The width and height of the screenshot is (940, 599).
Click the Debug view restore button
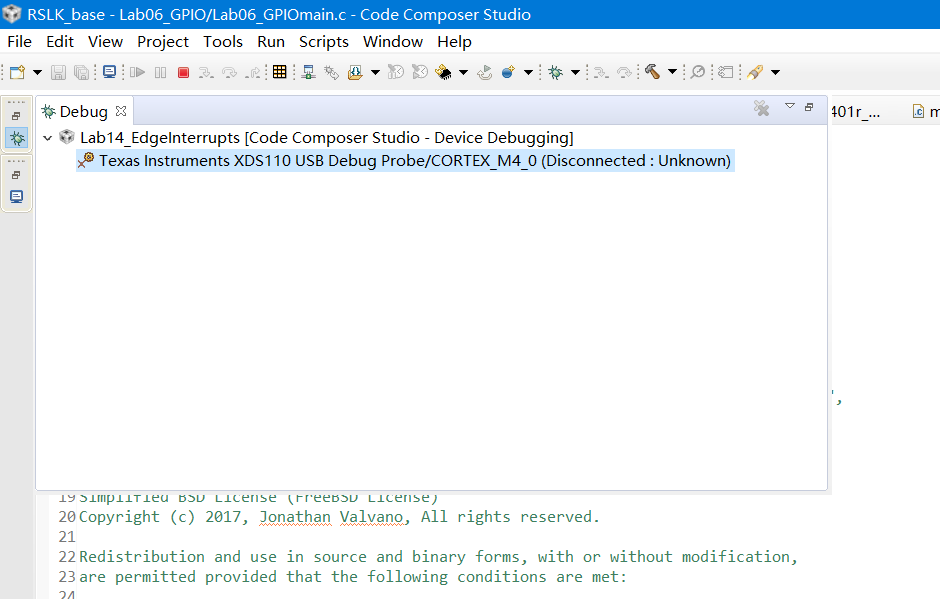point(809,107)
